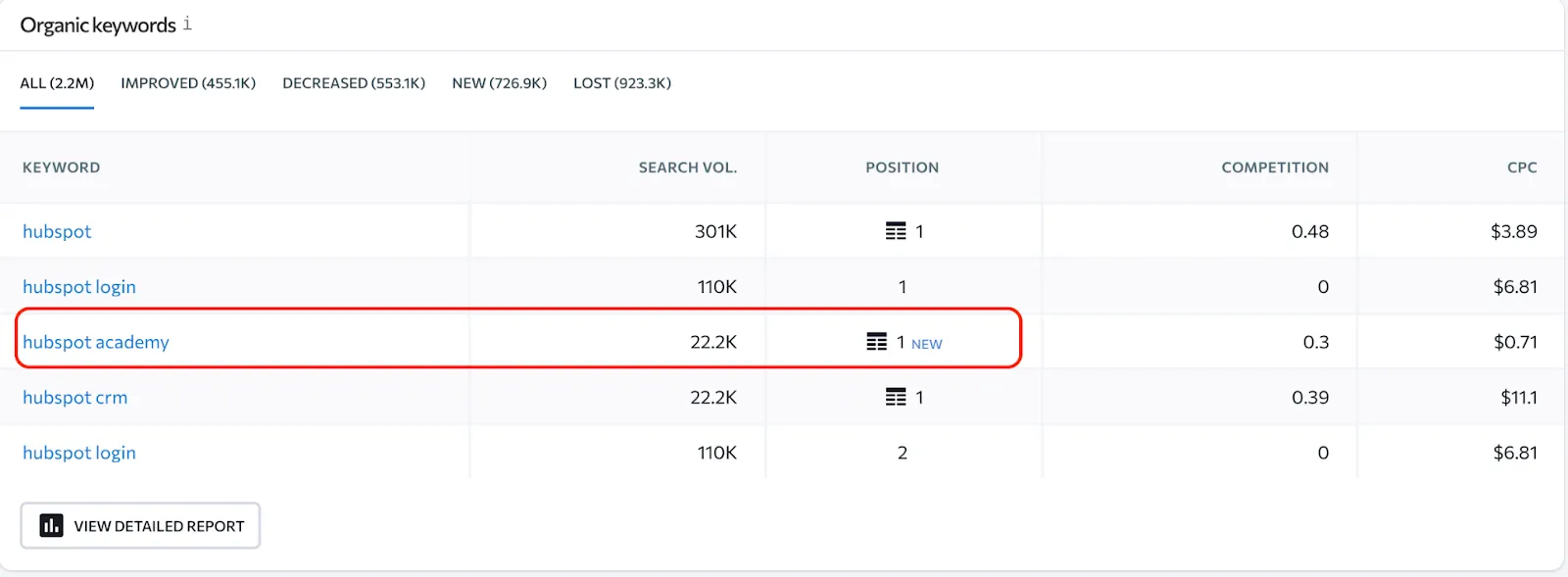Click the chart icon on View Detailed Report
The width and height of the screenshot is (1568, 577).
click(51, 526)
